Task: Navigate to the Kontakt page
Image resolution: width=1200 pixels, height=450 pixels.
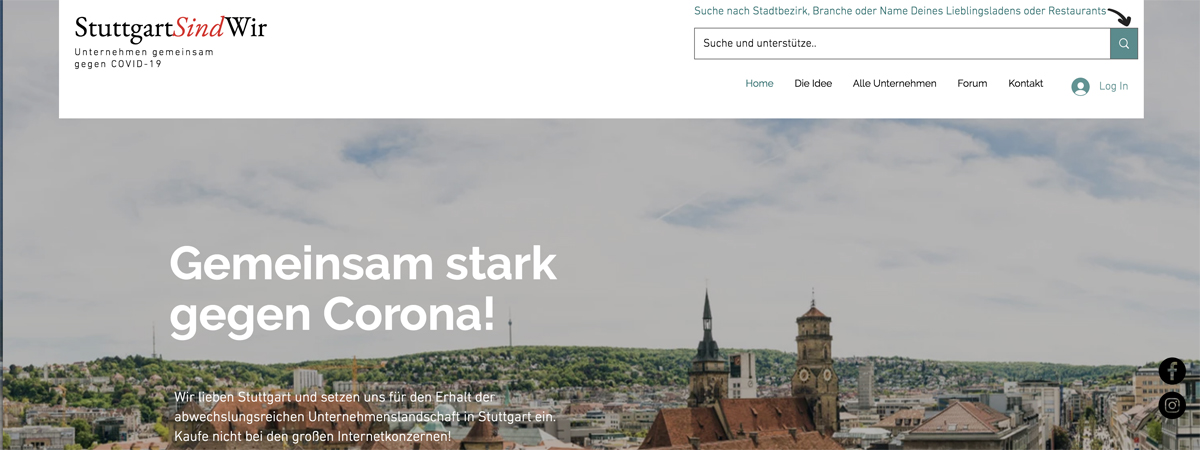Action: [1025, 83]
